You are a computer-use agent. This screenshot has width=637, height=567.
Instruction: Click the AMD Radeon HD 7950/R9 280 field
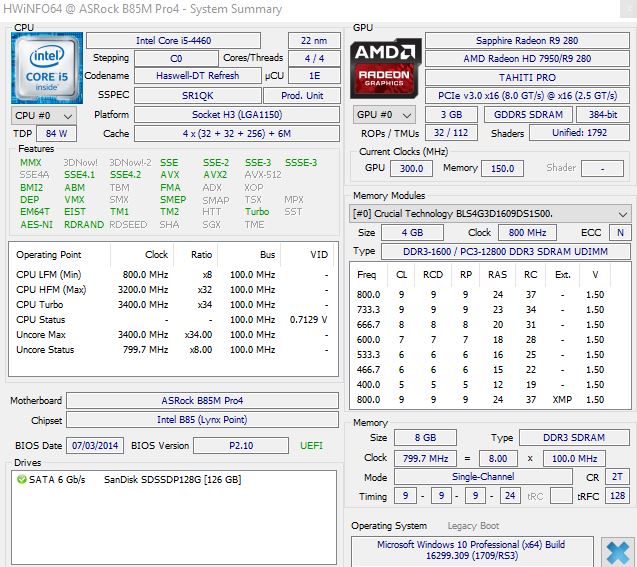527,58
